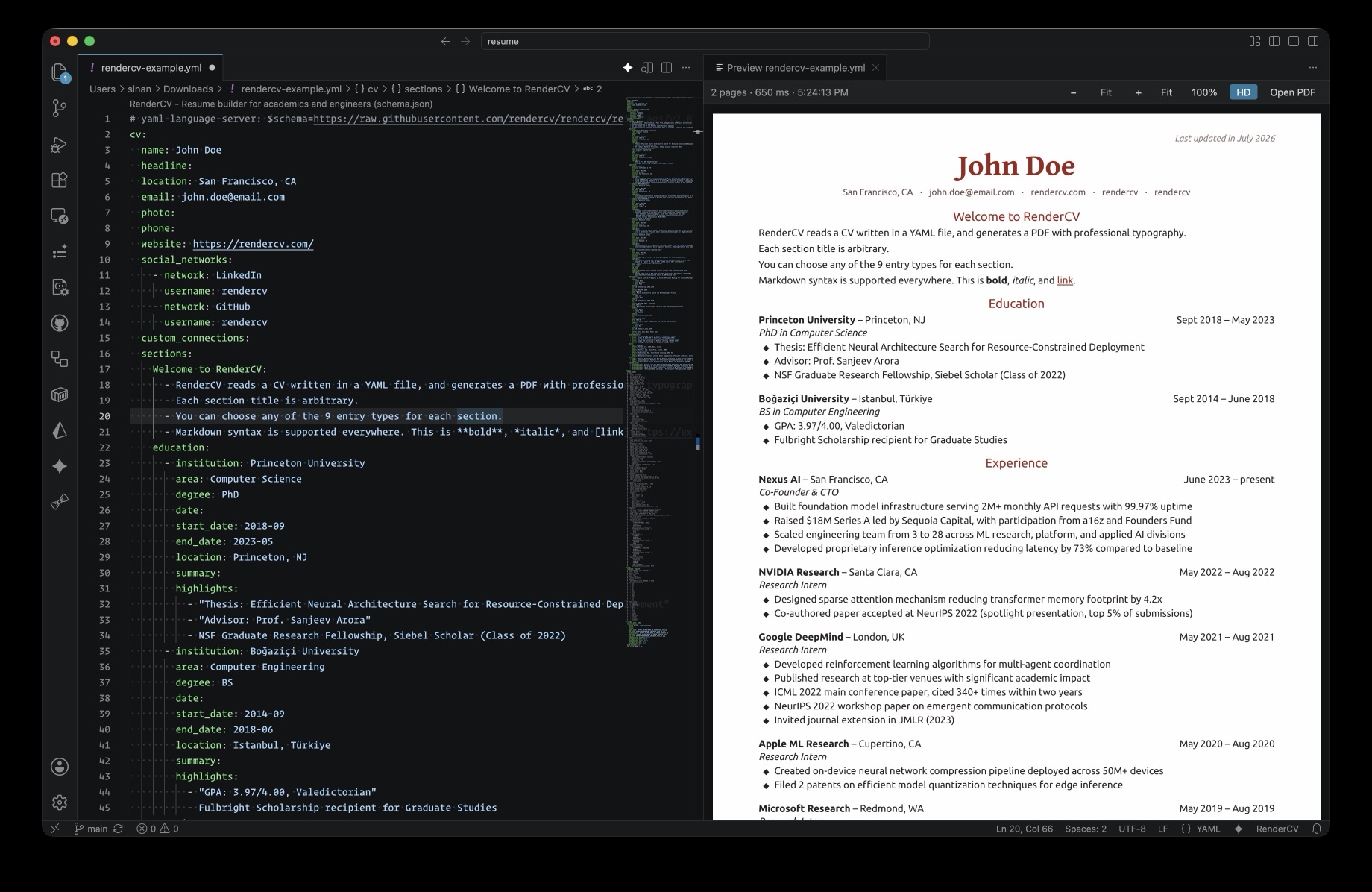1372x892 pixels.
Task: Open the Users breadcrumb folder
Action: [x=103, y=89]
